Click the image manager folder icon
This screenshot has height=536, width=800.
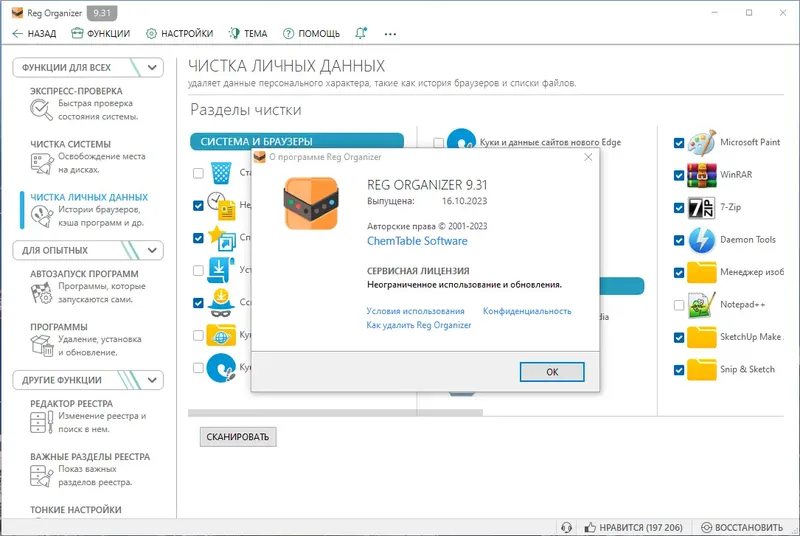pos(702,272)
